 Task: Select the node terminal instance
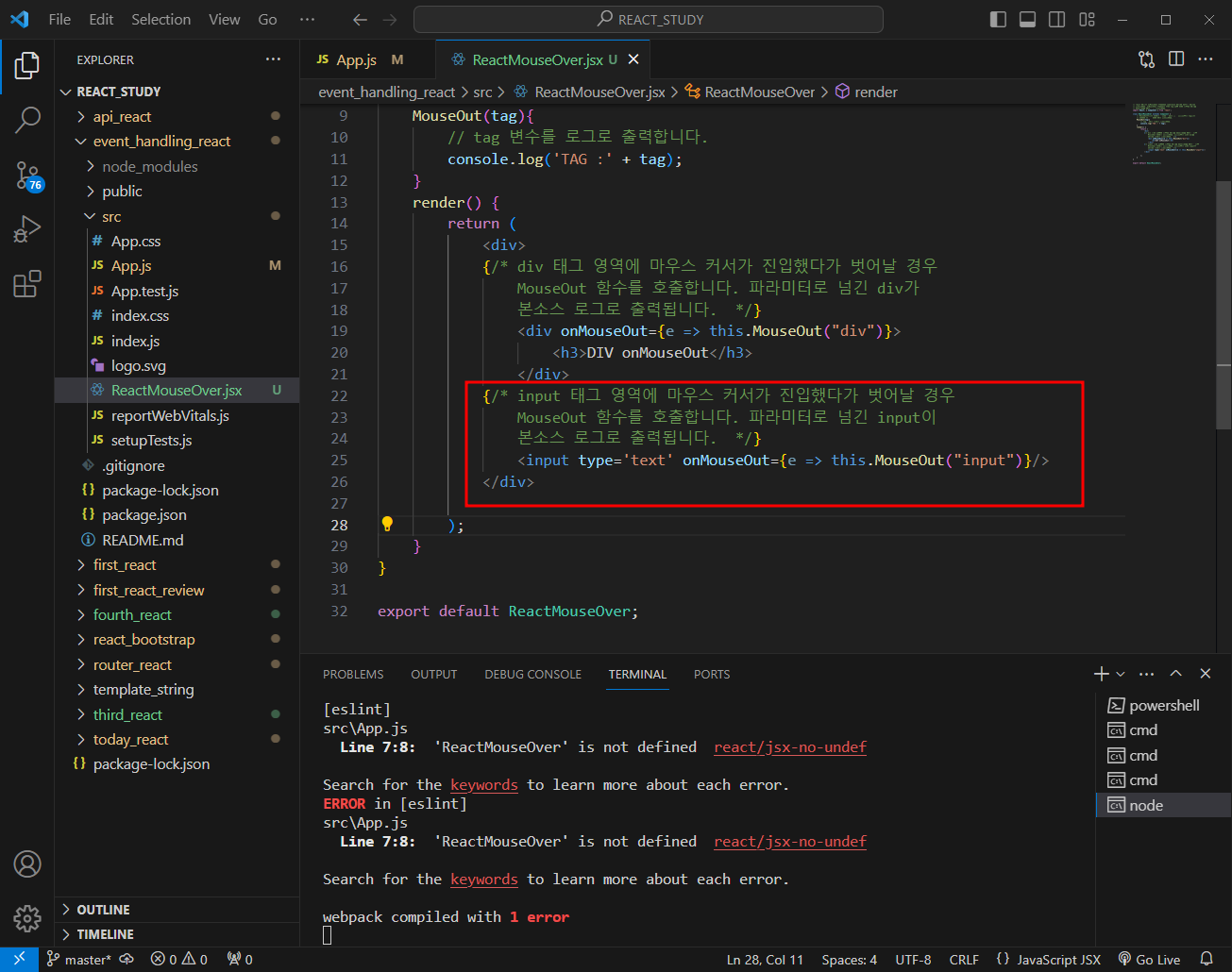[1163, 805]
